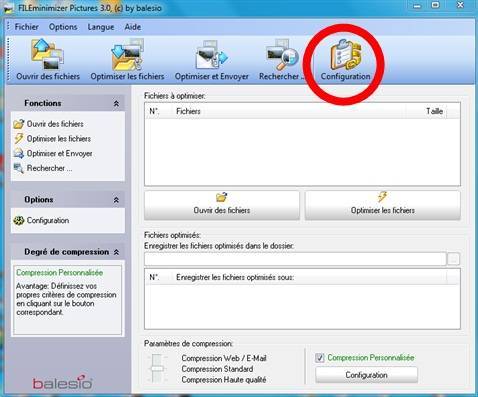Maximize the FILEminimizer window
478x397 pixels.
436,5
